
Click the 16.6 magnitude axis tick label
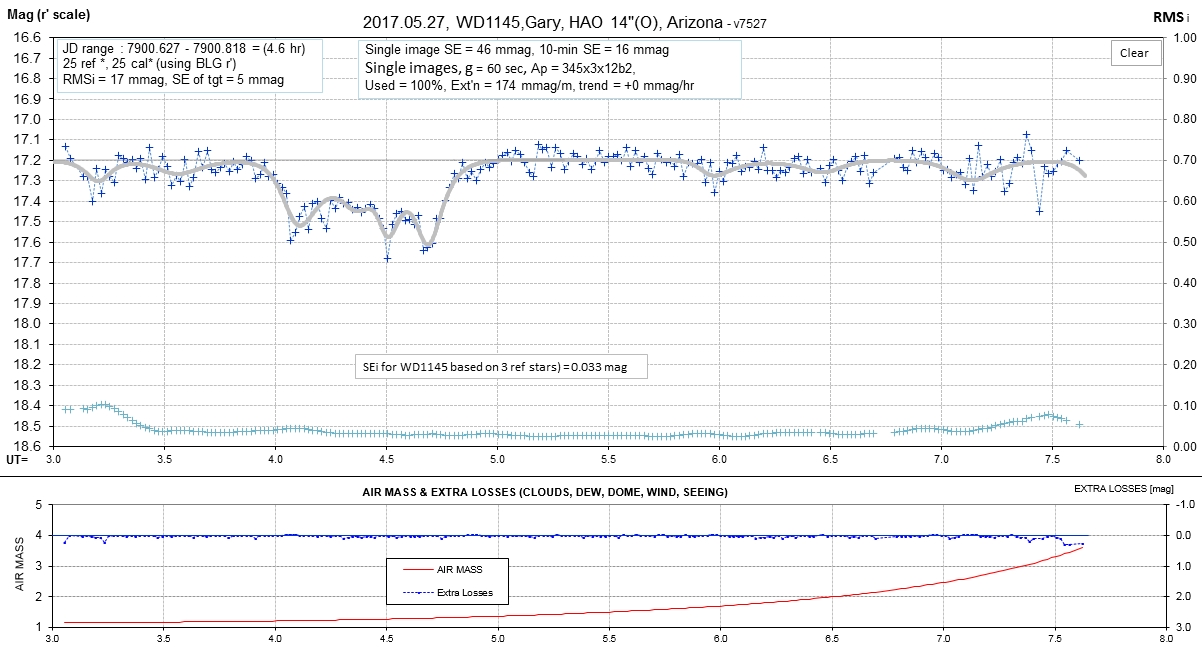pyautogui.click(x=26, y=38)
